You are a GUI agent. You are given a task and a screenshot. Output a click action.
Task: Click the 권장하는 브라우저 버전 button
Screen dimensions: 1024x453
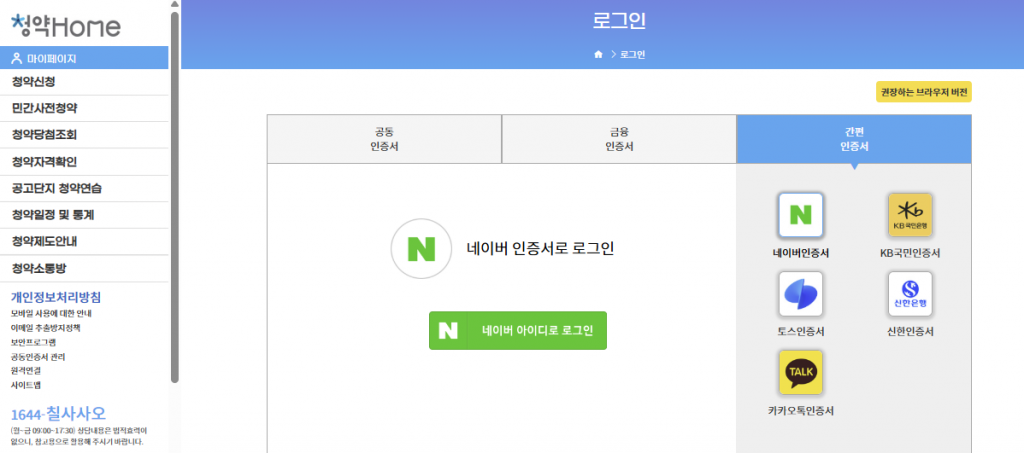[923, 92]
